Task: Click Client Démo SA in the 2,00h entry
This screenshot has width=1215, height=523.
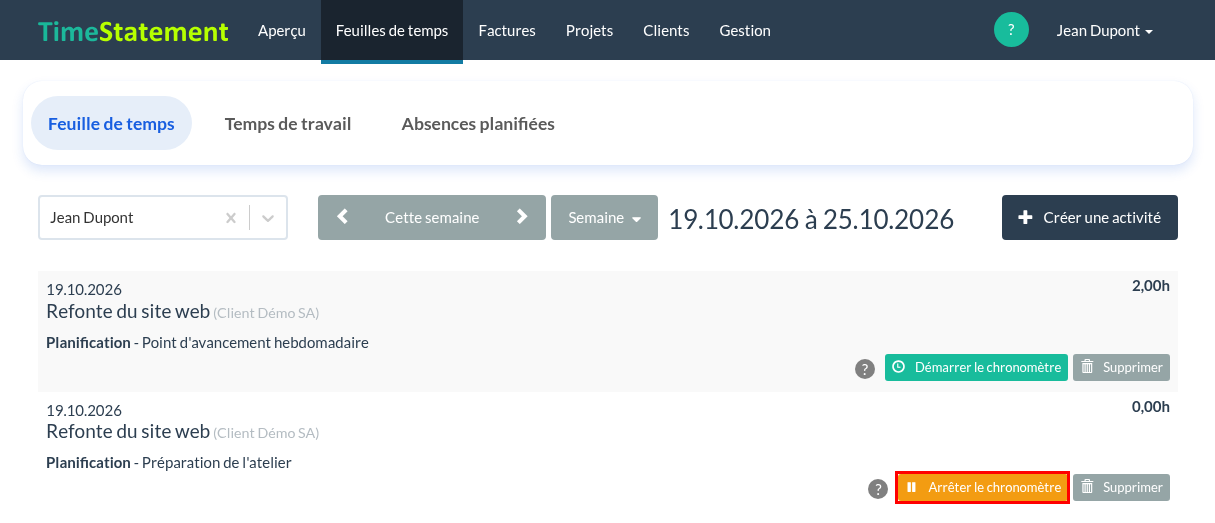Action: coord(266,313)
